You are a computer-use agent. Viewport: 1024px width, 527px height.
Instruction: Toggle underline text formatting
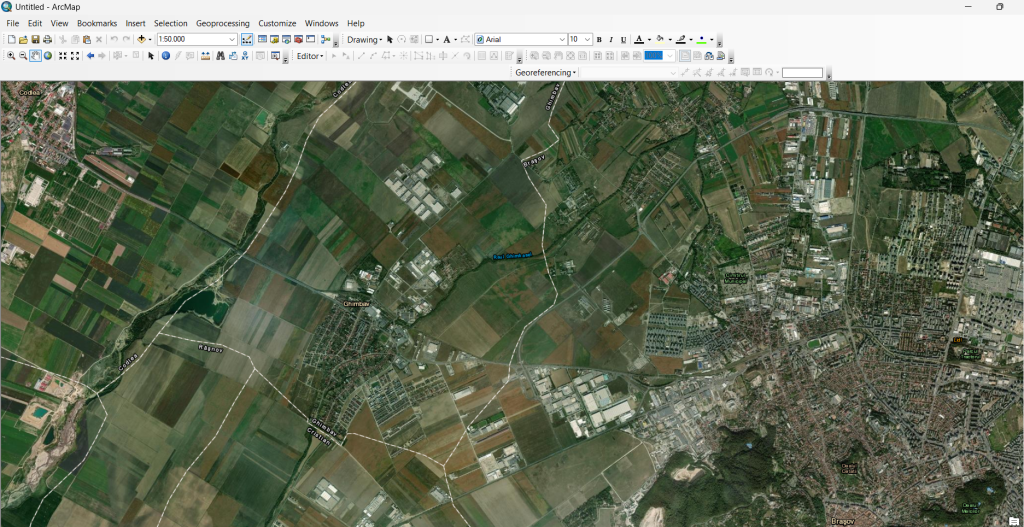pyautogui.click(x=623, y=39)
